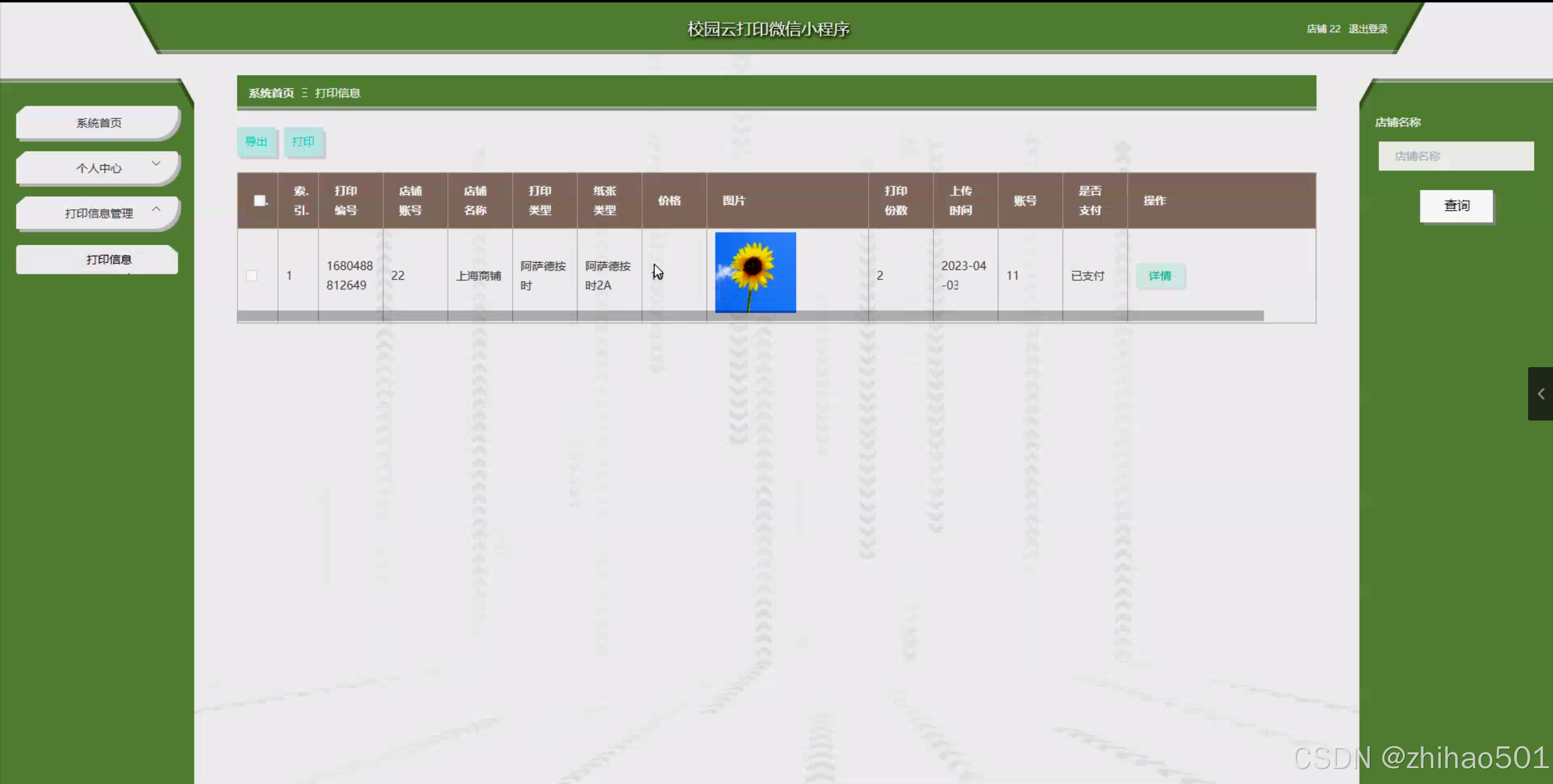1553x784 pixels.
Task: Open the 个人中心 sidebar menu
Action: point(98,169)
